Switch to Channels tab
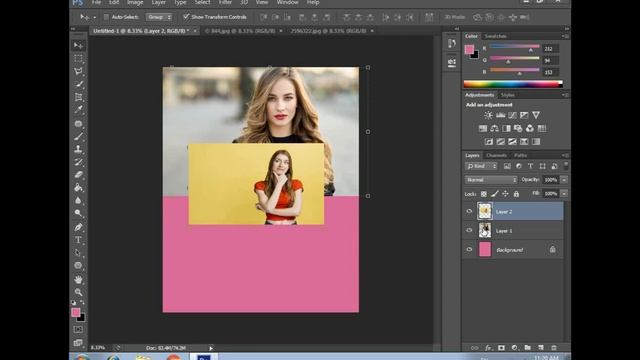 496,156
